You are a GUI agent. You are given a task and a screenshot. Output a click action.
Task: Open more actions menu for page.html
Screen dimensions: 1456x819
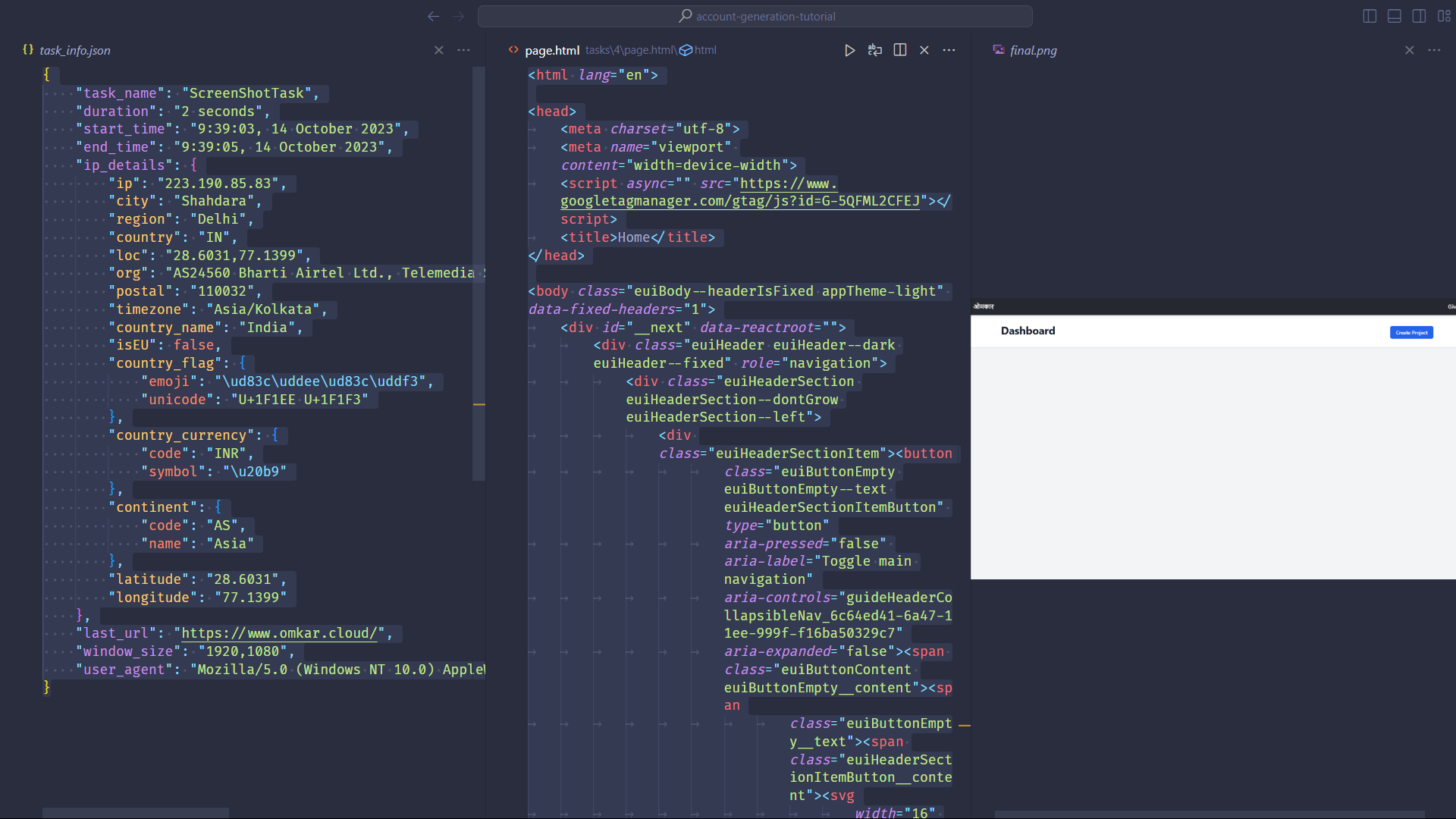(x=949, y=50)
